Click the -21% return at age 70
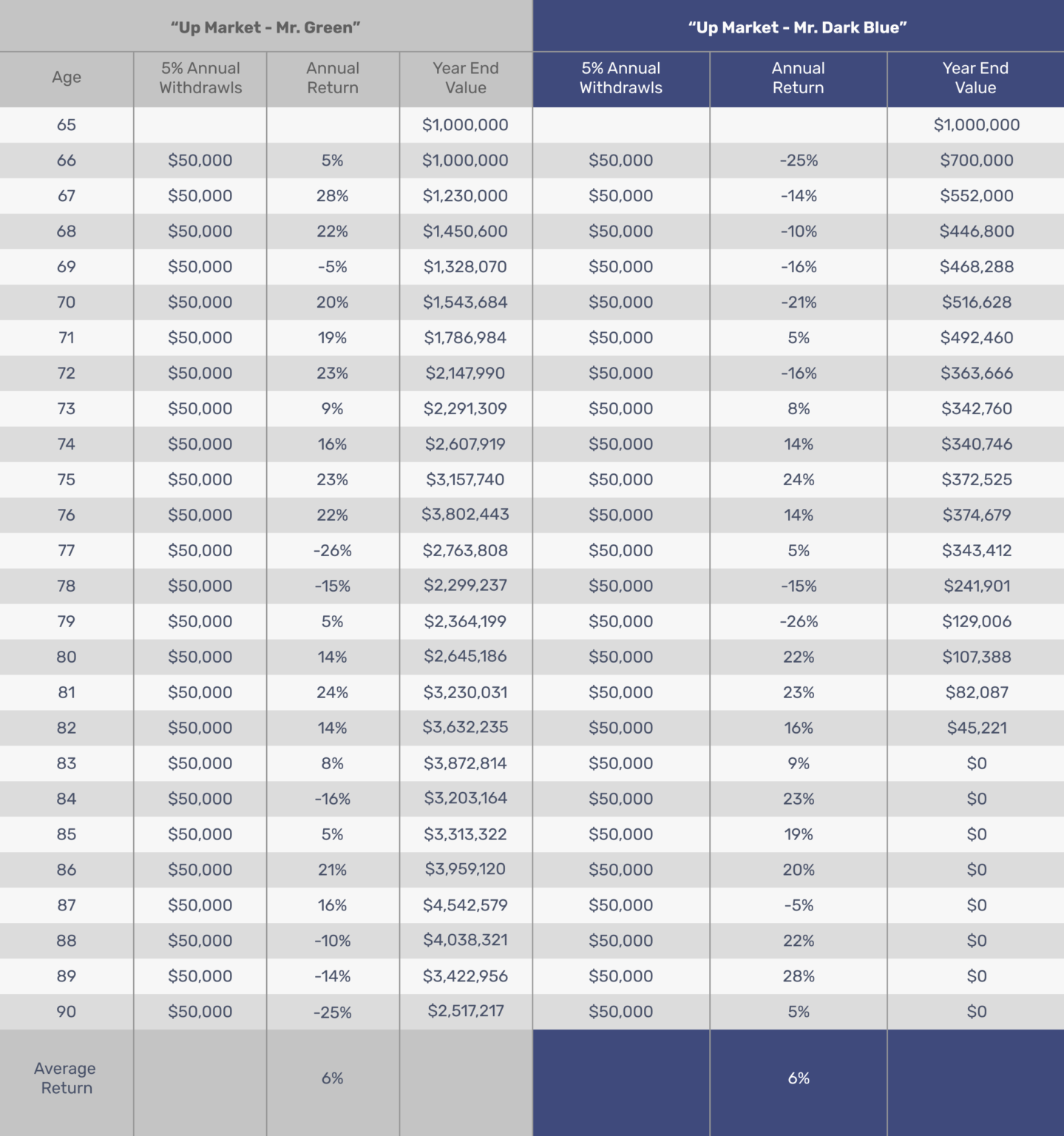The image size is (1064, 1136). coord(799,302)
